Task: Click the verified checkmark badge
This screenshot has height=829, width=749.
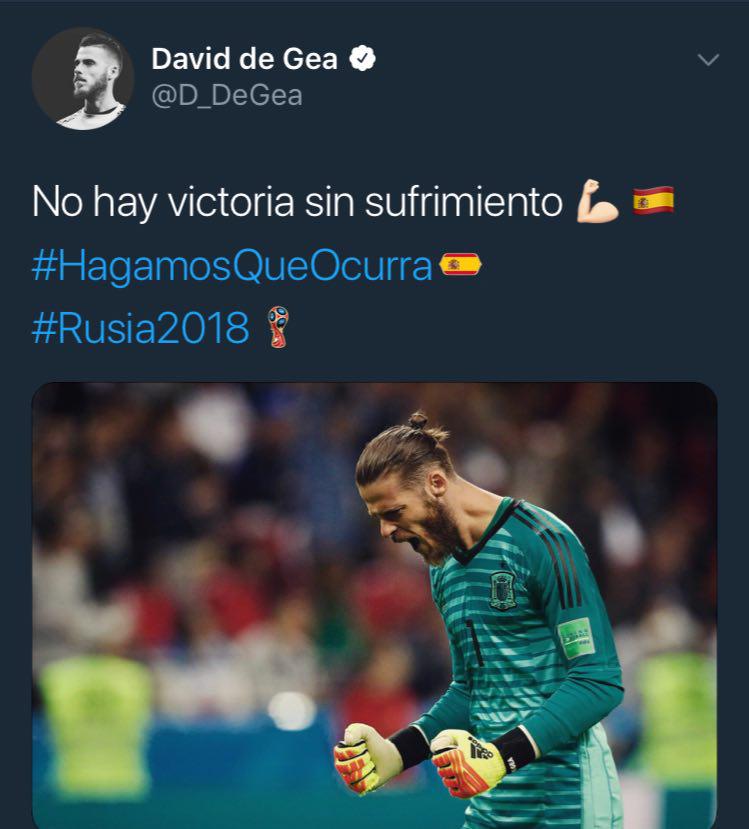Action: pos(362,58)
